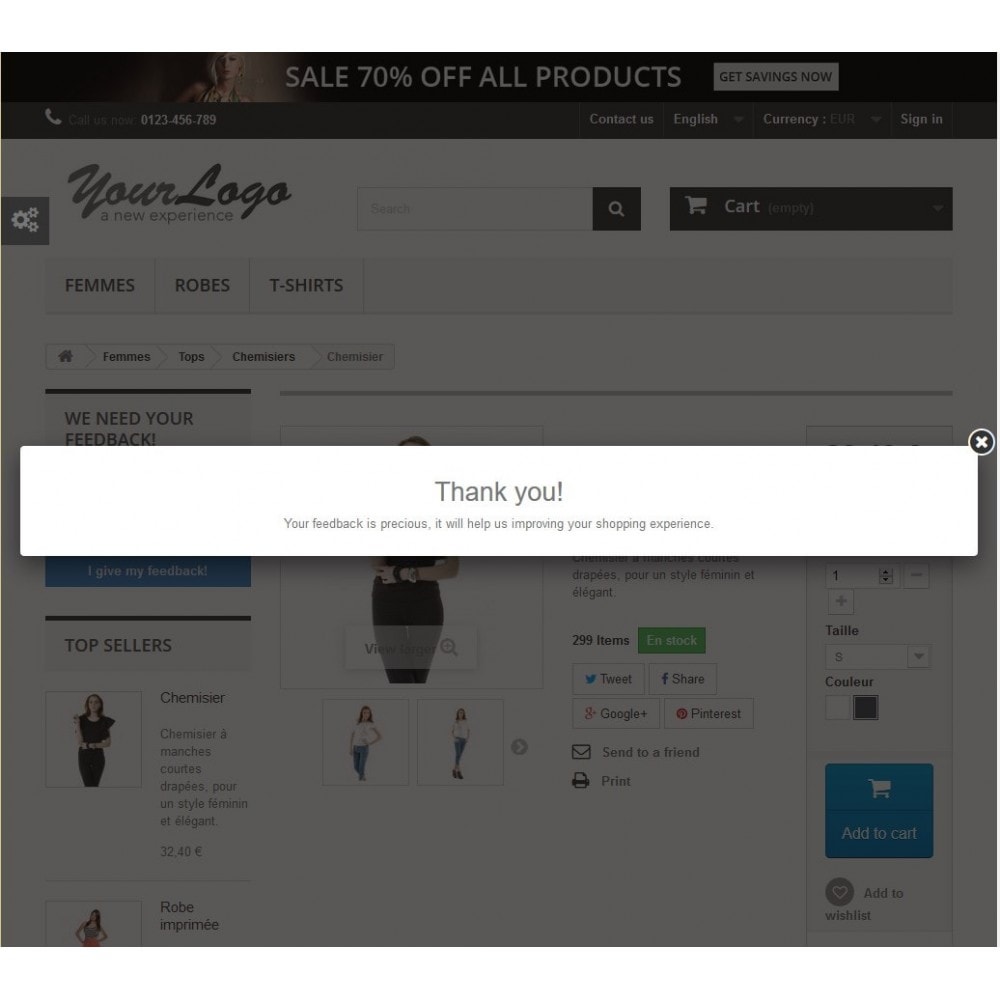This screenshot has height=1000, width=1000.
Task: Click the search magnifier button
Action: [x=616, y=209]
